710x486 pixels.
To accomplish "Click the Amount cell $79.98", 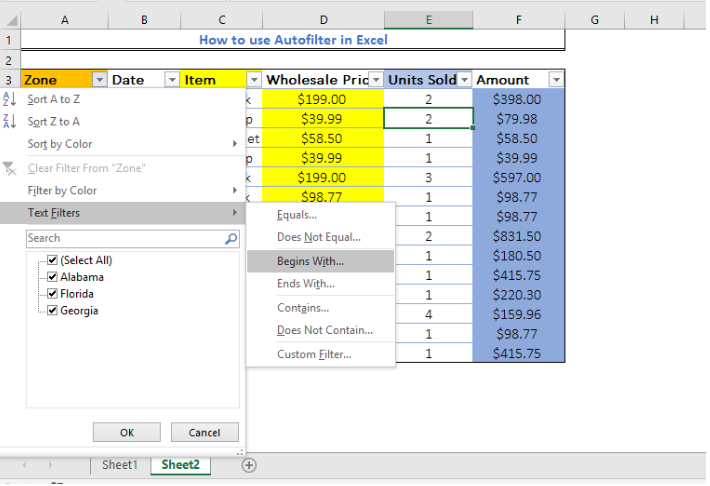I will click(x=518, y=119).
